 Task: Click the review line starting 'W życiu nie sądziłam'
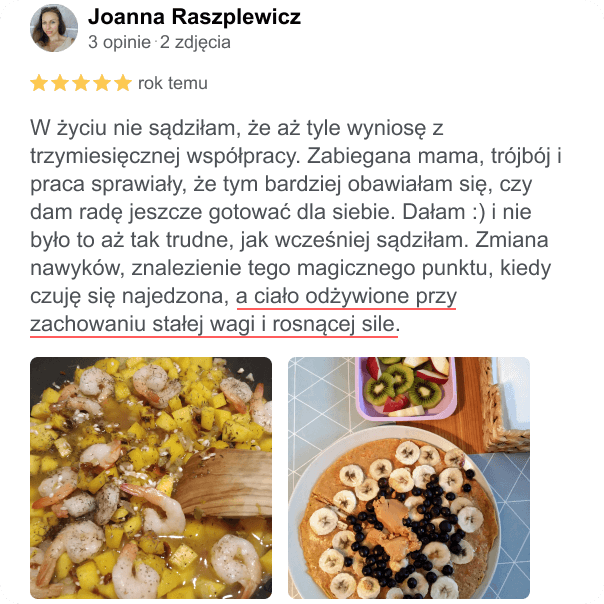pyautogui.click(x=237, y=128)
